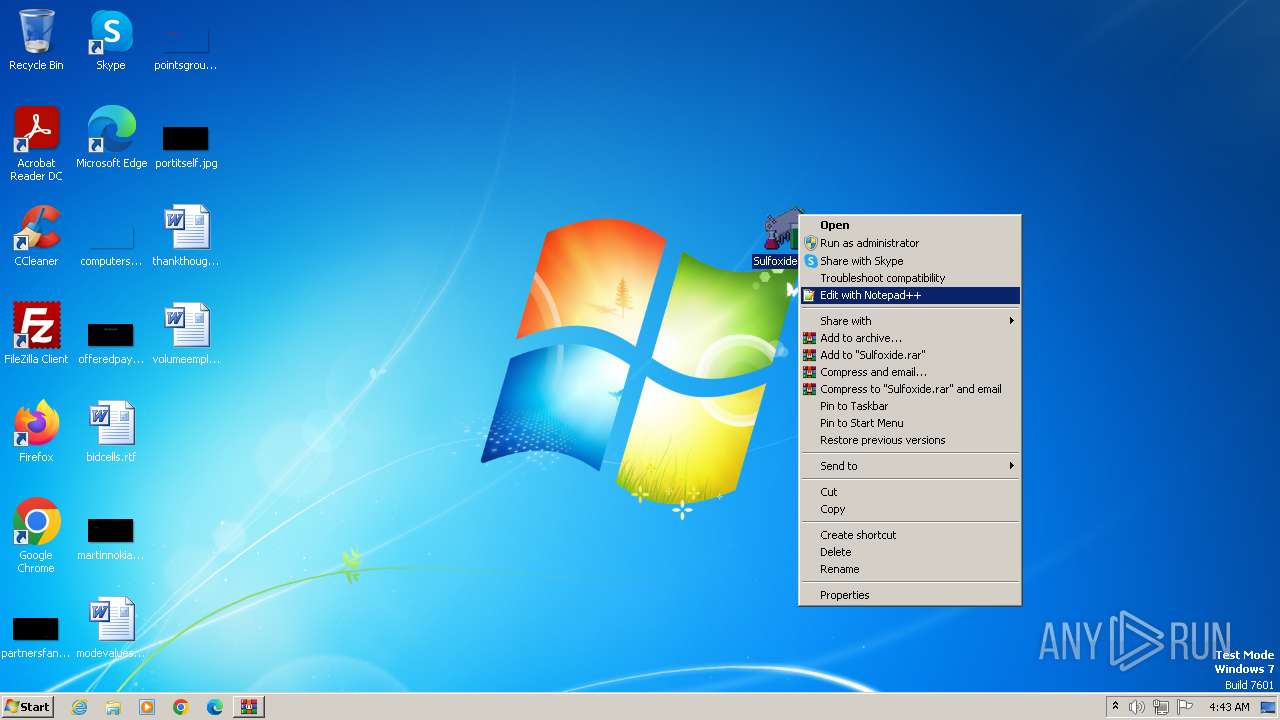Open the volume speaker tray icon
This screenshot has height=720, width=1280.
1137,707
